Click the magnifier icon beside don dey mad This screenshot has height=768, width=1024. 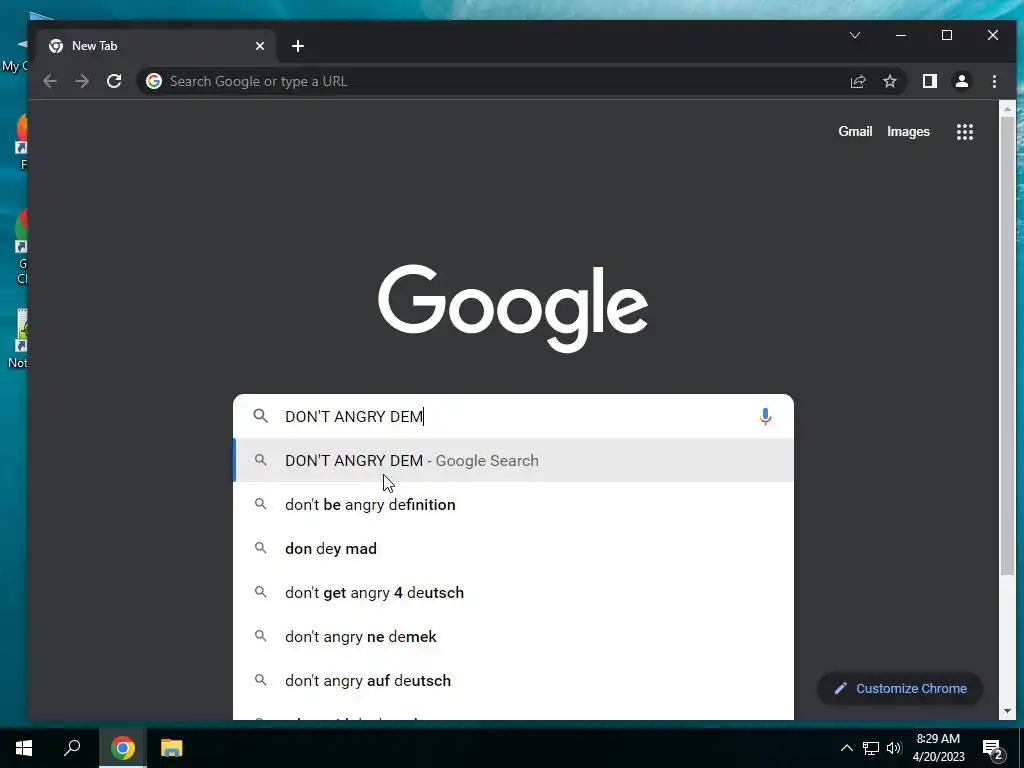click(x=261, y=548)
